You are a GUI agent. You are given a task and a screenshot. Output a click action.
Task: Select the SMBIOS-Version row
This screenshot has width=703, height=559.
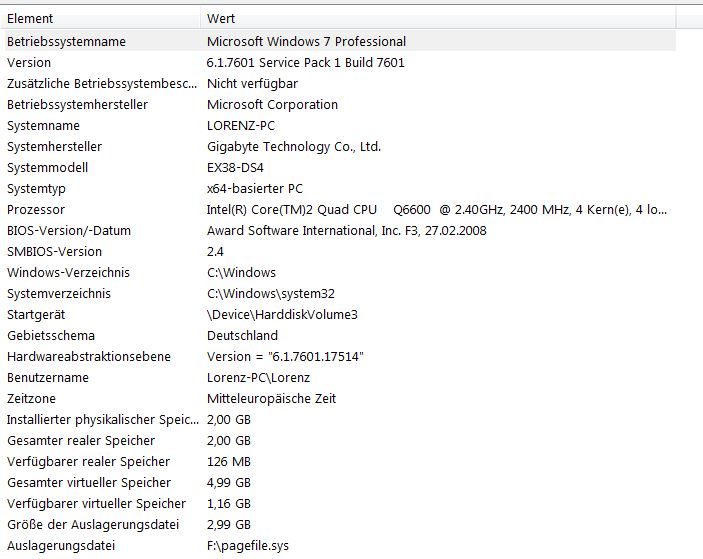[54, 251]
